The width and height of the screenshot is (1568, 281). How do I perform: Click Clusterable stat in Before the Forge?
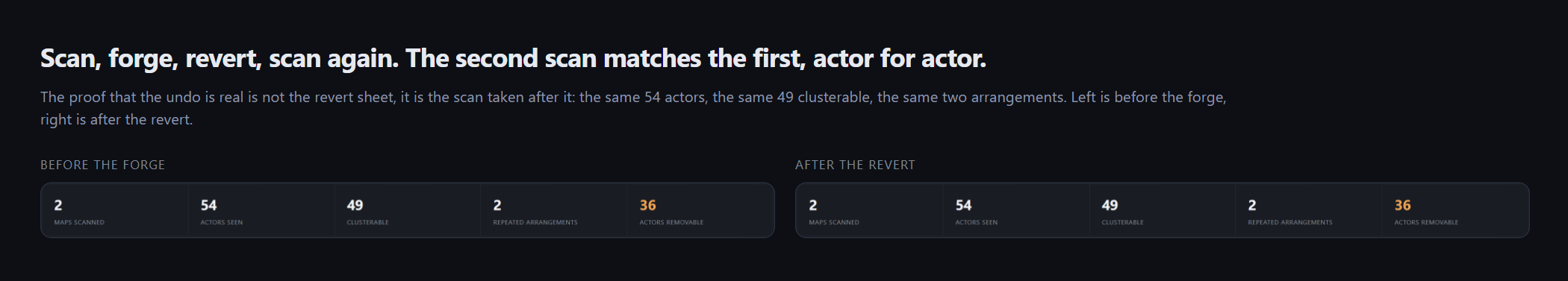coord(407,210)
